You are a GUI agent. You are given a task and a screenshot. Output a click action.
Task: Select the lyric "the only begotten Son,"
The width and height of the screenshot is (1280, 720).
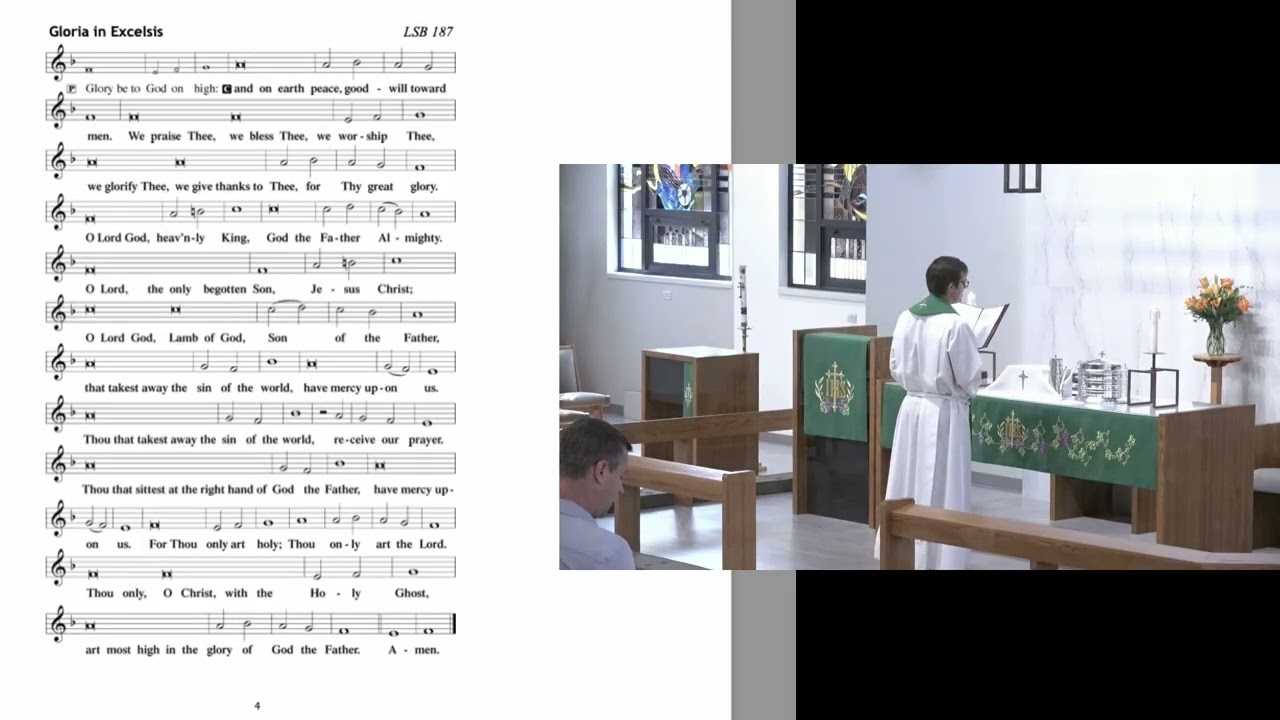click(x=210, y=289)
